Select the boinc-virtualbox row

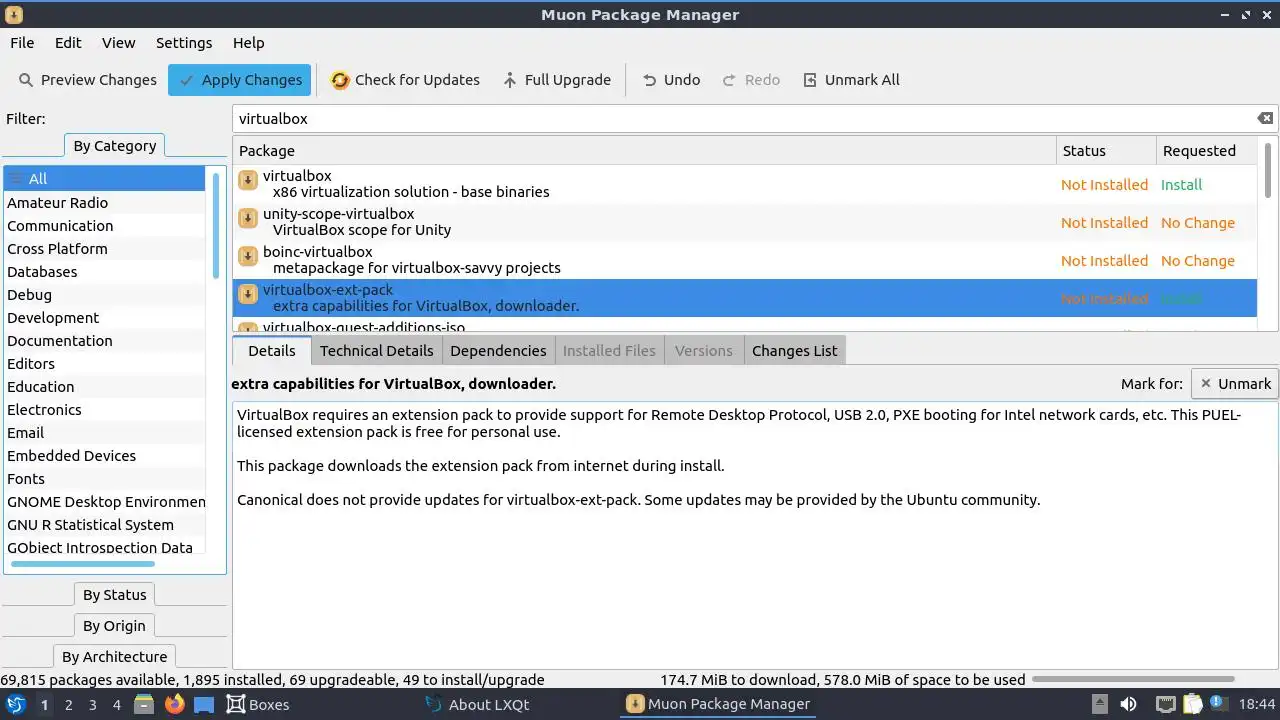745,260
